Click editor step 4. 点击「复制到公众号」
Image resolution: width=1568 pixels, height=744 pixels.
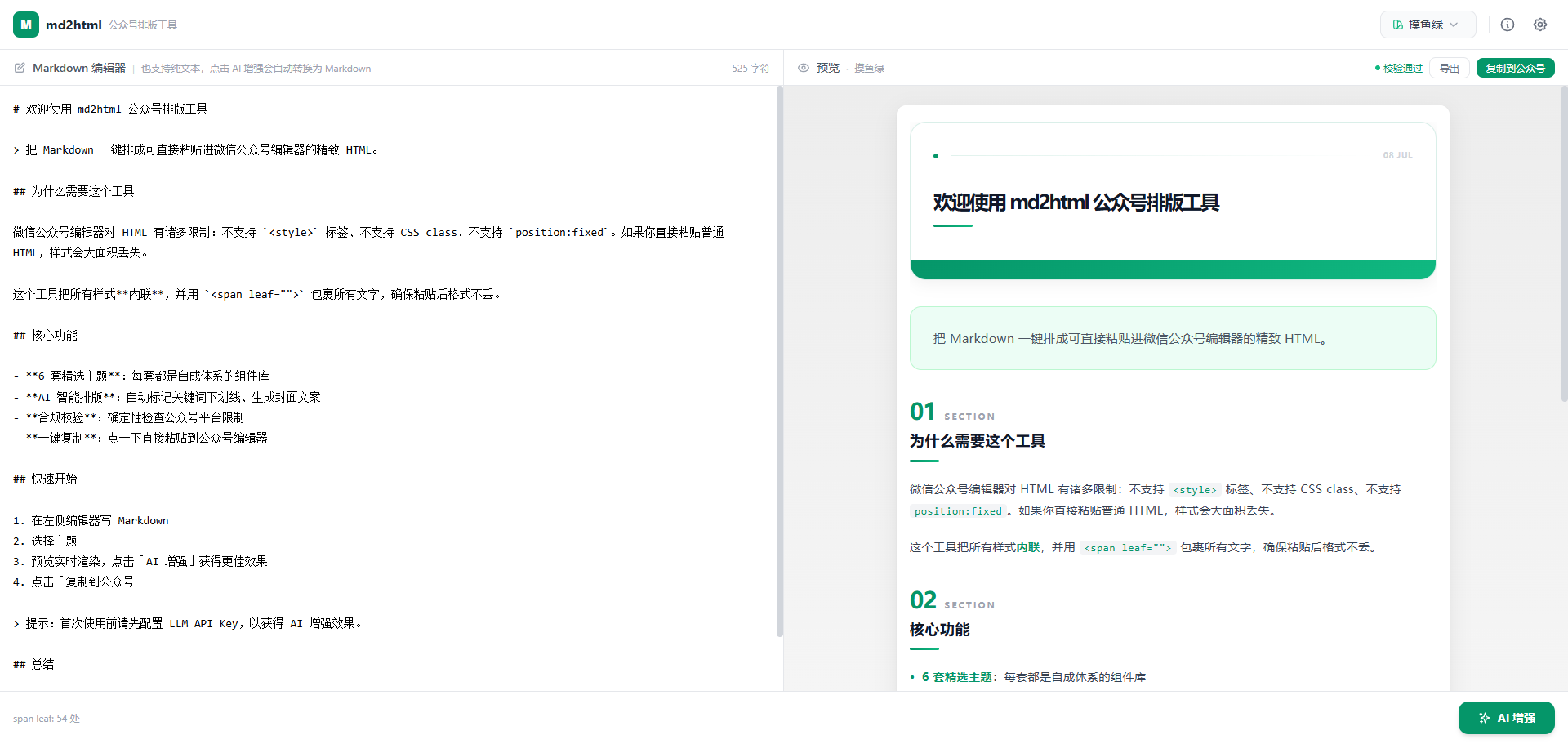pyautogui.click(x=78, y=581)
